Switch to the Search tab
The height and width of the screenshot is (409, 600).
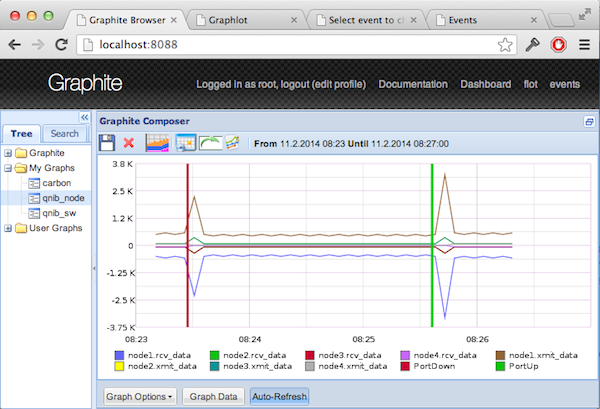[x=64, y=134]
